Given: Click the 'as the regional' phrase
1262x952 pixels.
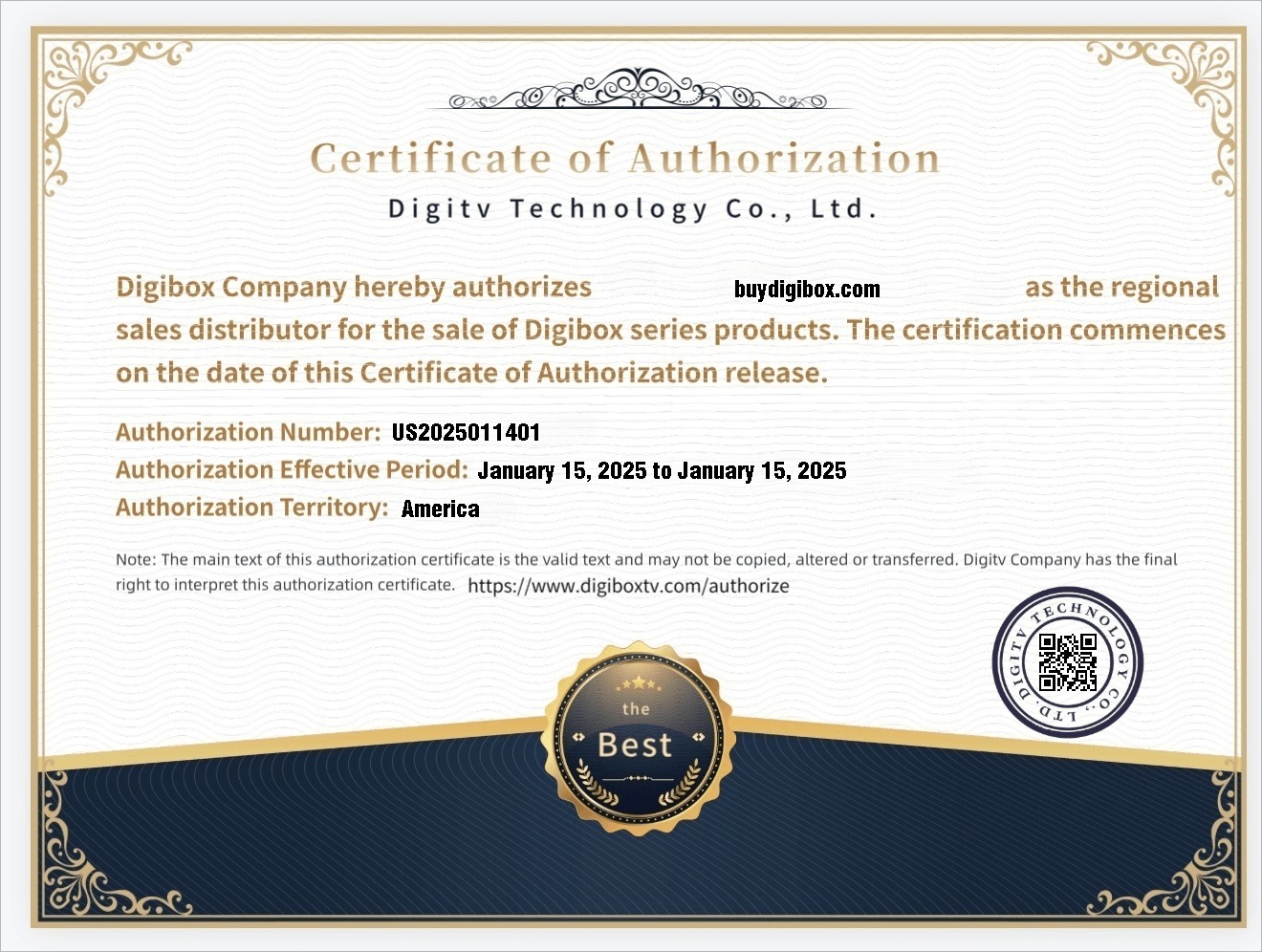Looking at the screenshot, I should (1122, 288).
